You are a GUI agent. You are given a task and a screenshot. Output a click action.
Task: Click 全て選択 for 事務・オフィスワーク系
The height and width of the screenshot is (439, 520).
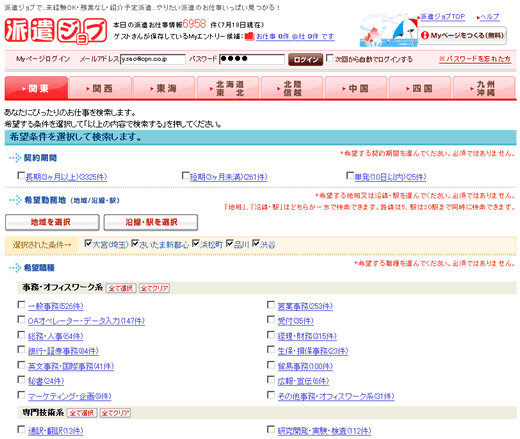pos(121,288)
